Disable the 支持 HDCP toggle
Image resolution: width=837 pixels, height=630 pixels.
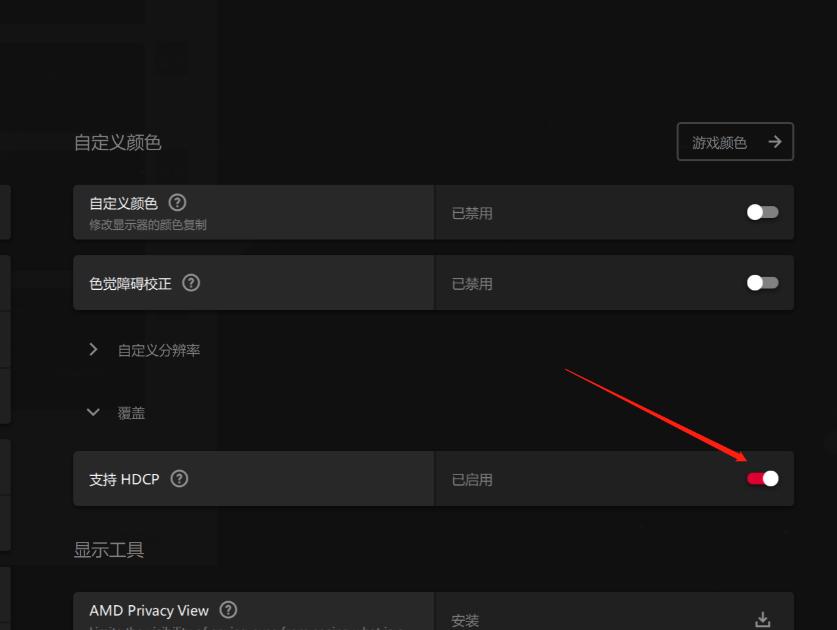point(761,478)
